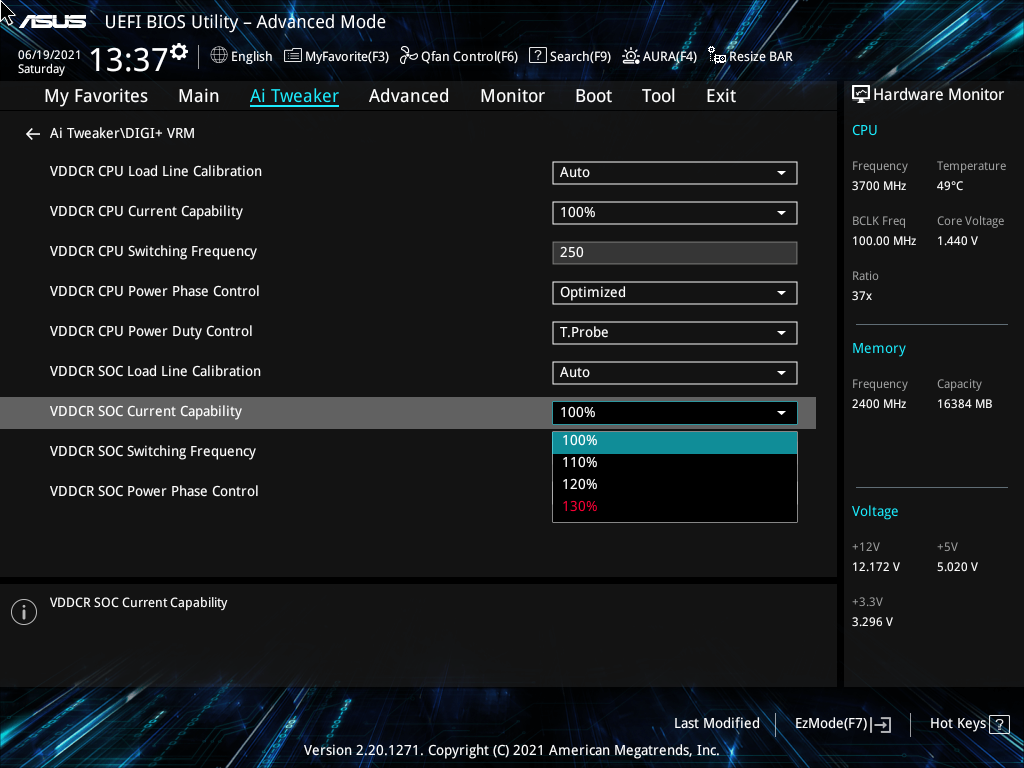The image size is (1024, 768).
Task: Click the back arrow to leave DIGI+ VRM
Action: coord(32,133)
